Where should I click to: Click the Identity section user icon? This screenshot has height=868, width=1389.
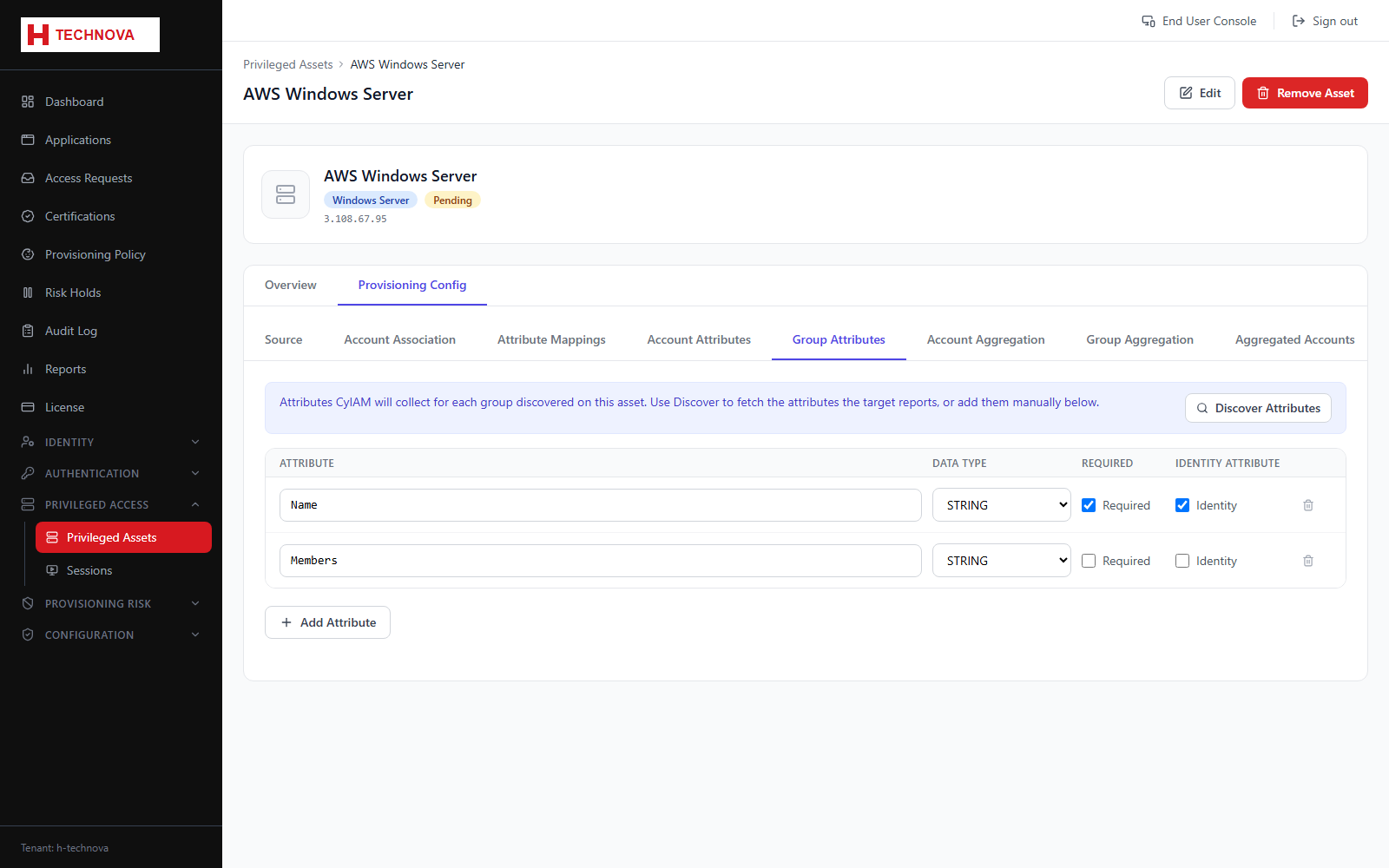tap(28, 442)
